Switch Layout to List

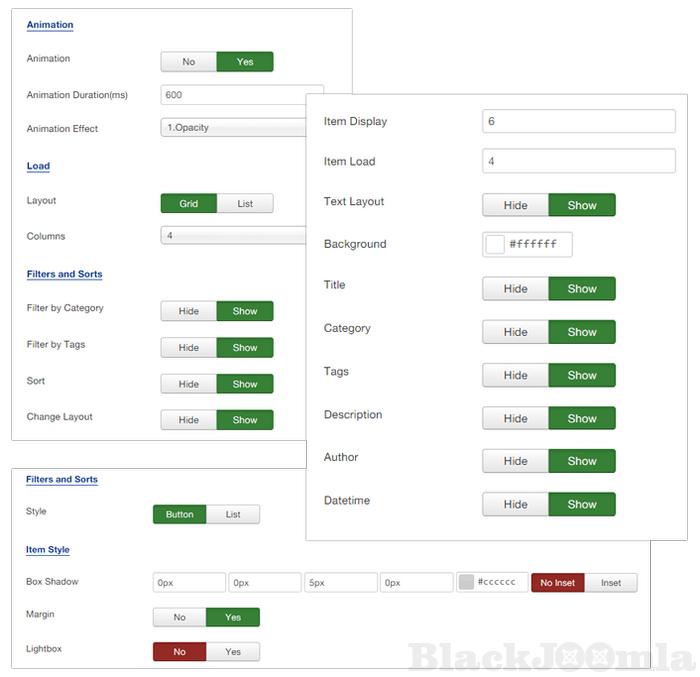click(x=245, y=204)
